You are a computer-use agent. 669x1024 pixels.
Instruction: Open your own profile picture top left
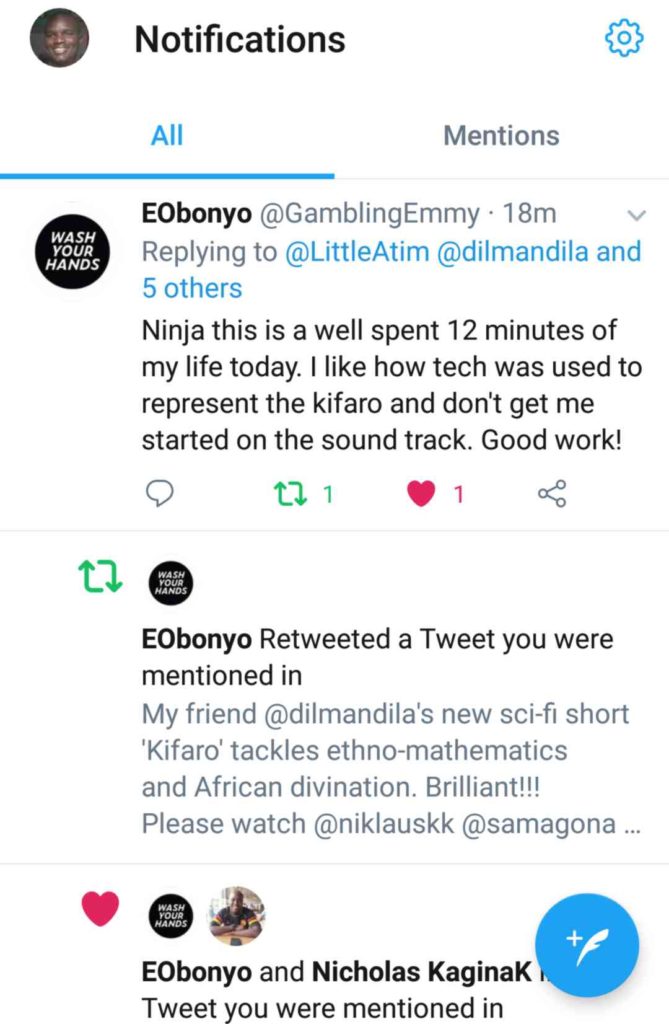click(58, 41)
